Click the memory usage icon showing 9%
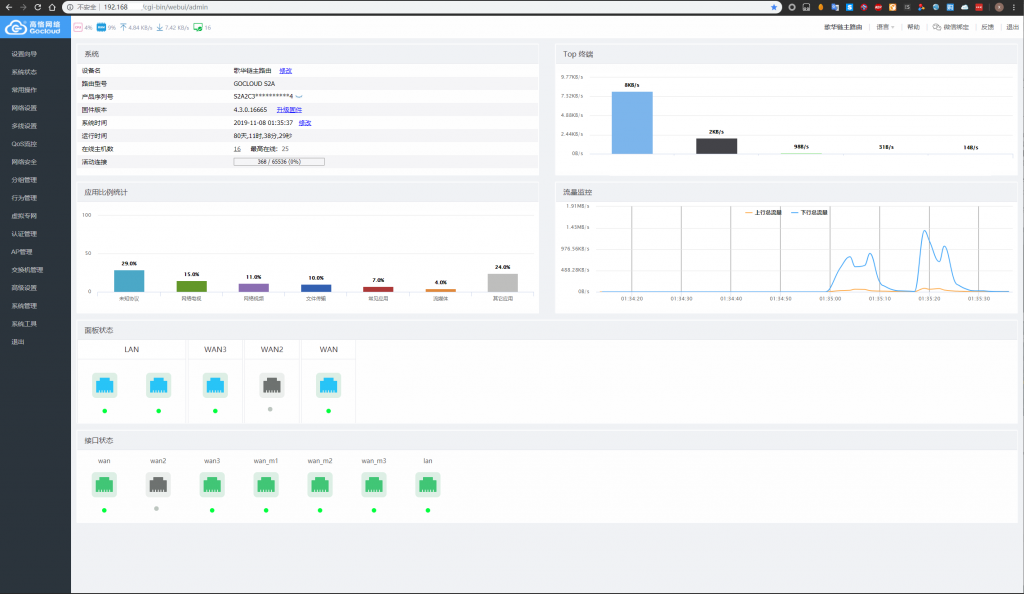 pyautogui.click(x=101, y=27)
